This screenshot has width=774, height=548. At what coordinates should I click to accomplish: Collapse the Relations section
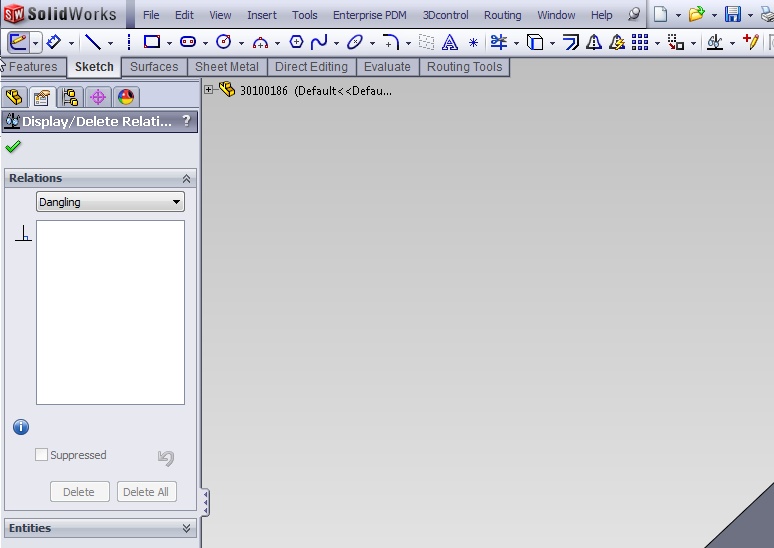click(186, 179)
